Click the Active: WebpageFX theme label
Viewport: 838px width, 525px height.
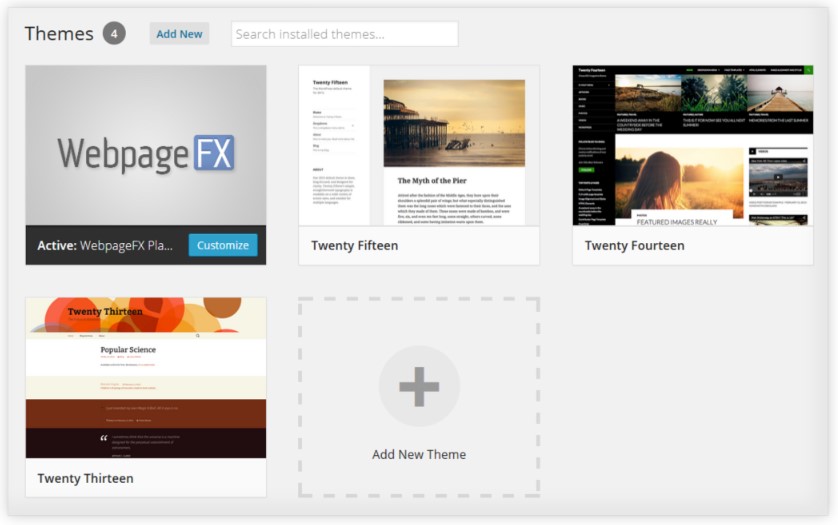click(105, 245)
